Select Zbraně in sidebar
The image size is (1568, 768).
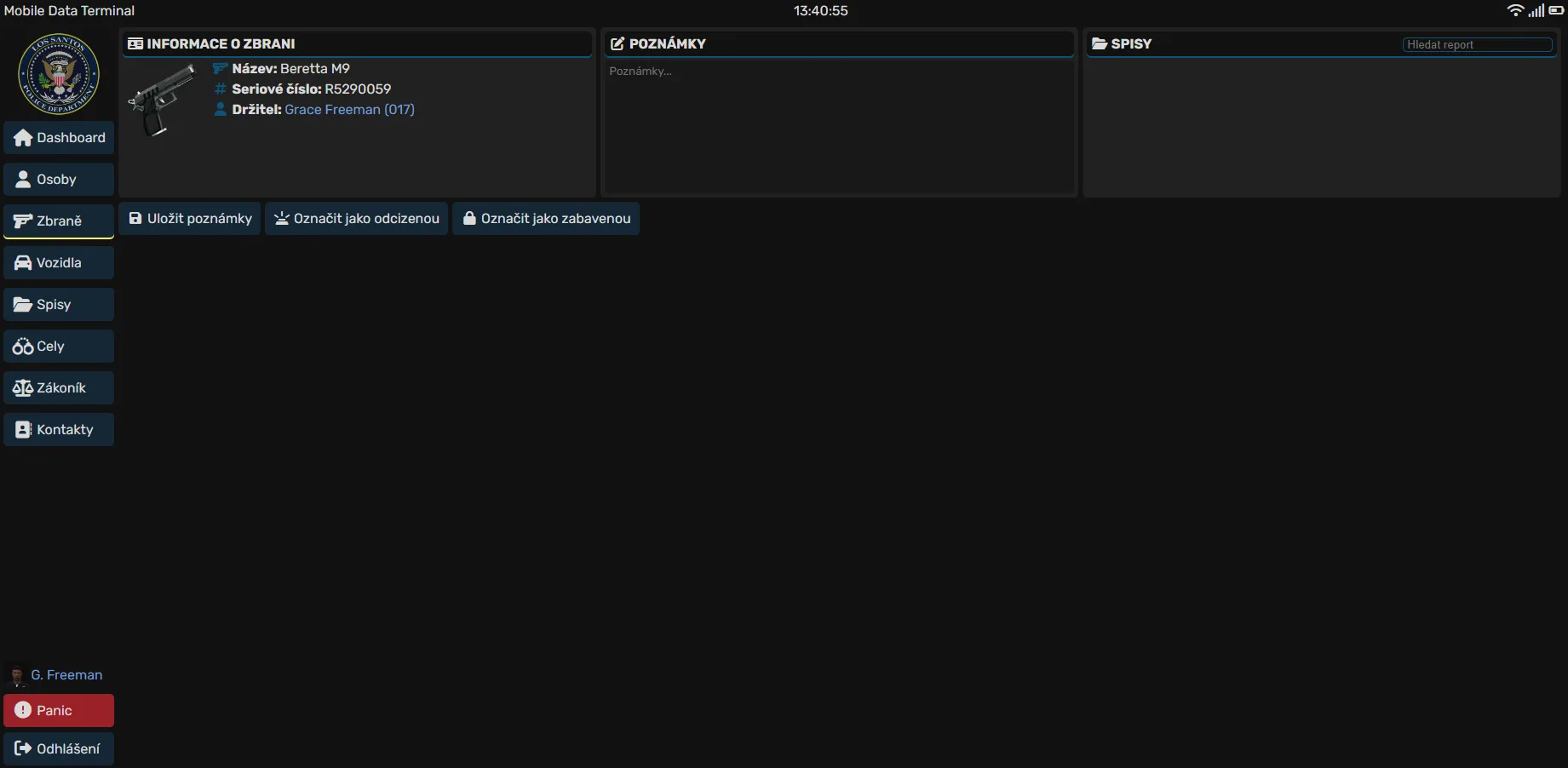tap(59, 221)
